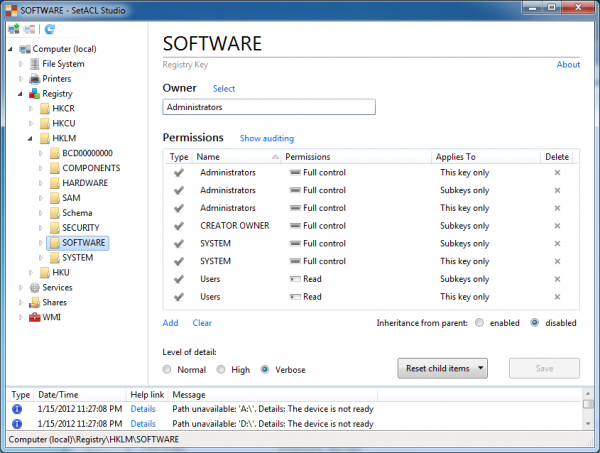
Task: Click Read permission icon in Users Subkeys row
Action: point(295,279)
